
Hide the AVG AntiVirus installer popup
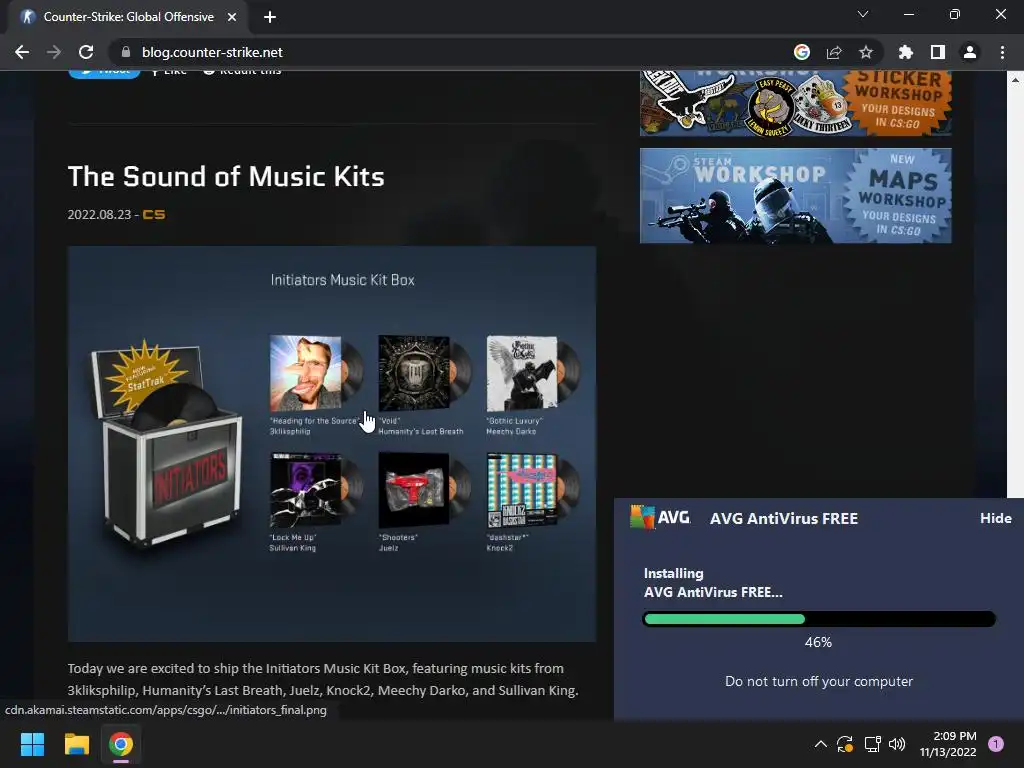(995, 518)
